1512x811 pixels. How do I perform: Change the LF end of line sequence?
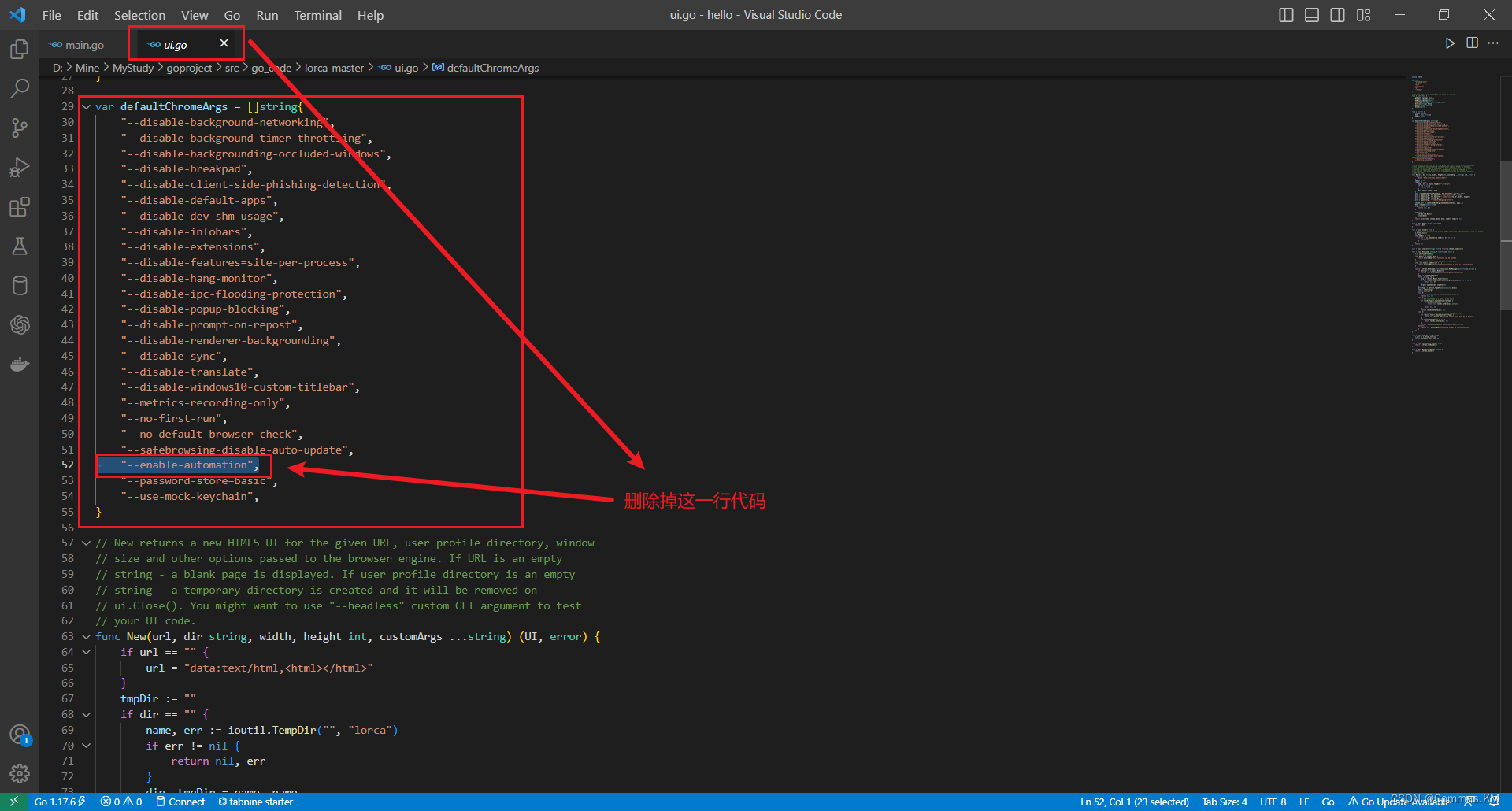point(1304,802)
